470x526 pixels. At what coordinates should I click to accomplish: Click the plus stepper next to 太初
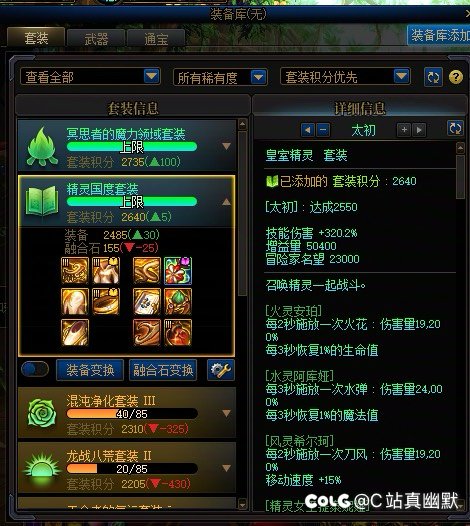pos(404,130)
